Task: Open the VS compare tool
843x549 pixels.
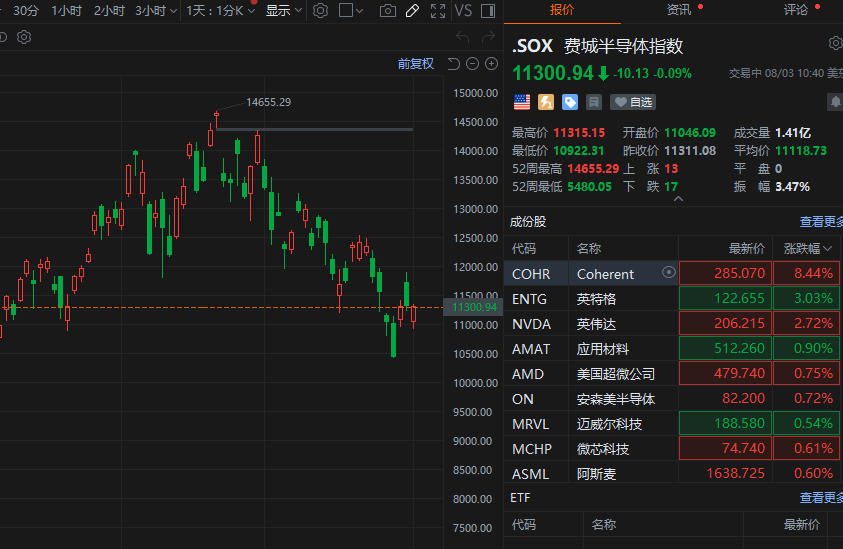Action: [x=463, y=11]
